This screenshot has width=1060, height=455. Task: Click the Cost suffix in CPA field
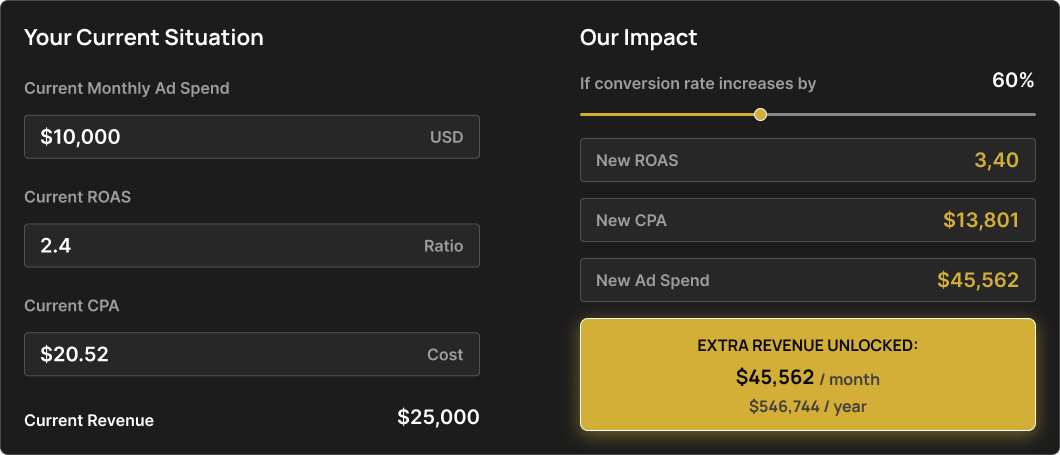(445, 354)
